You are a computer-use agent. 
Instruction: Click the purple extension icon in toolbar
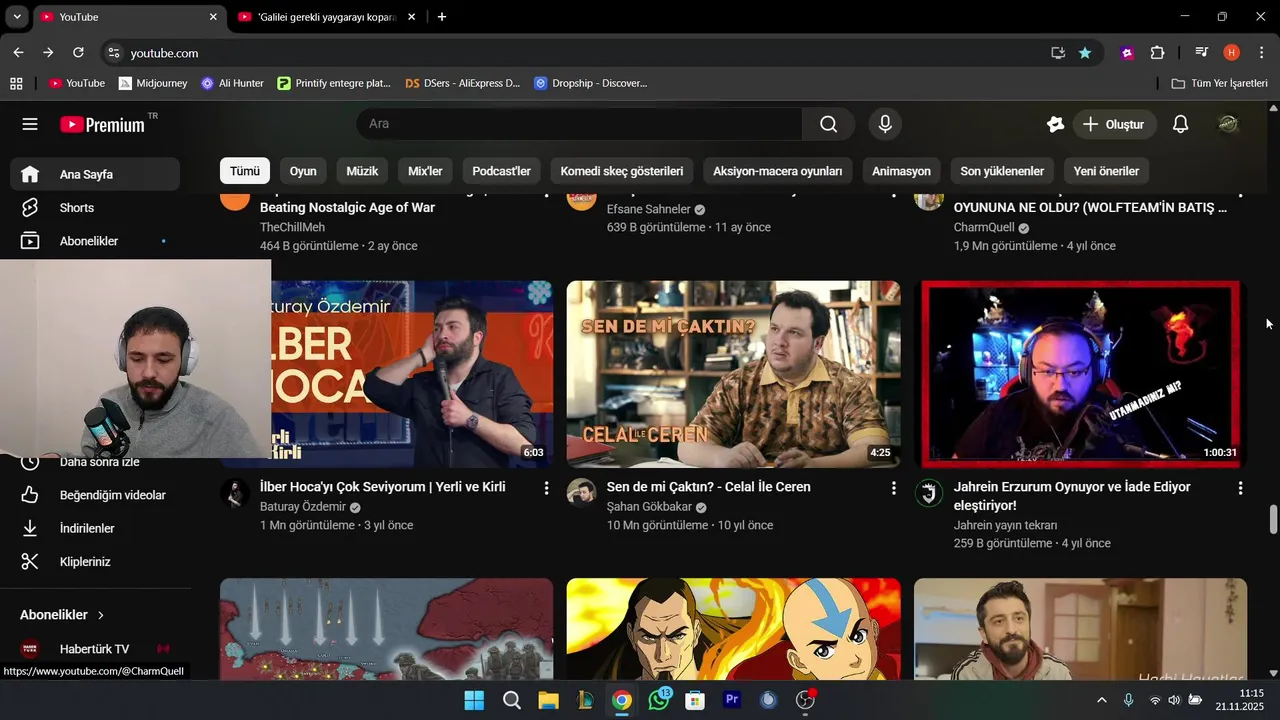click(1128, 53)
